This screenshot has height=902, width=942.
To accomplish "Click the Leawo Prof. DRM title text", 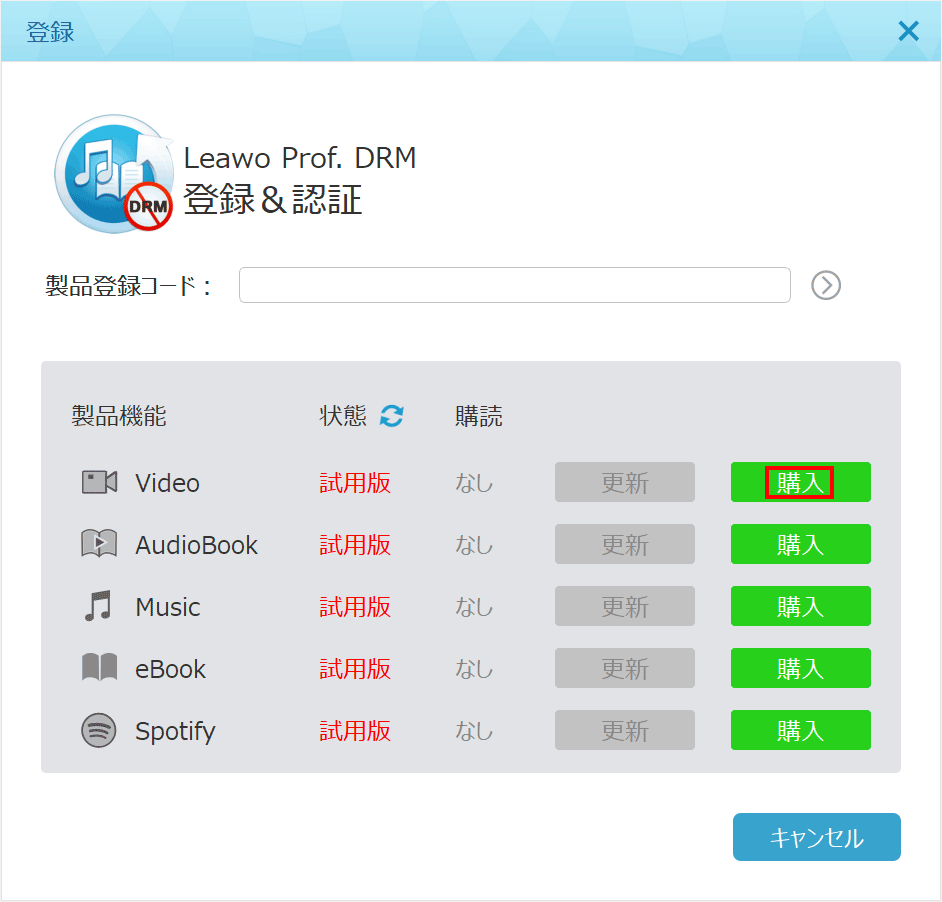I will (300, 158).
